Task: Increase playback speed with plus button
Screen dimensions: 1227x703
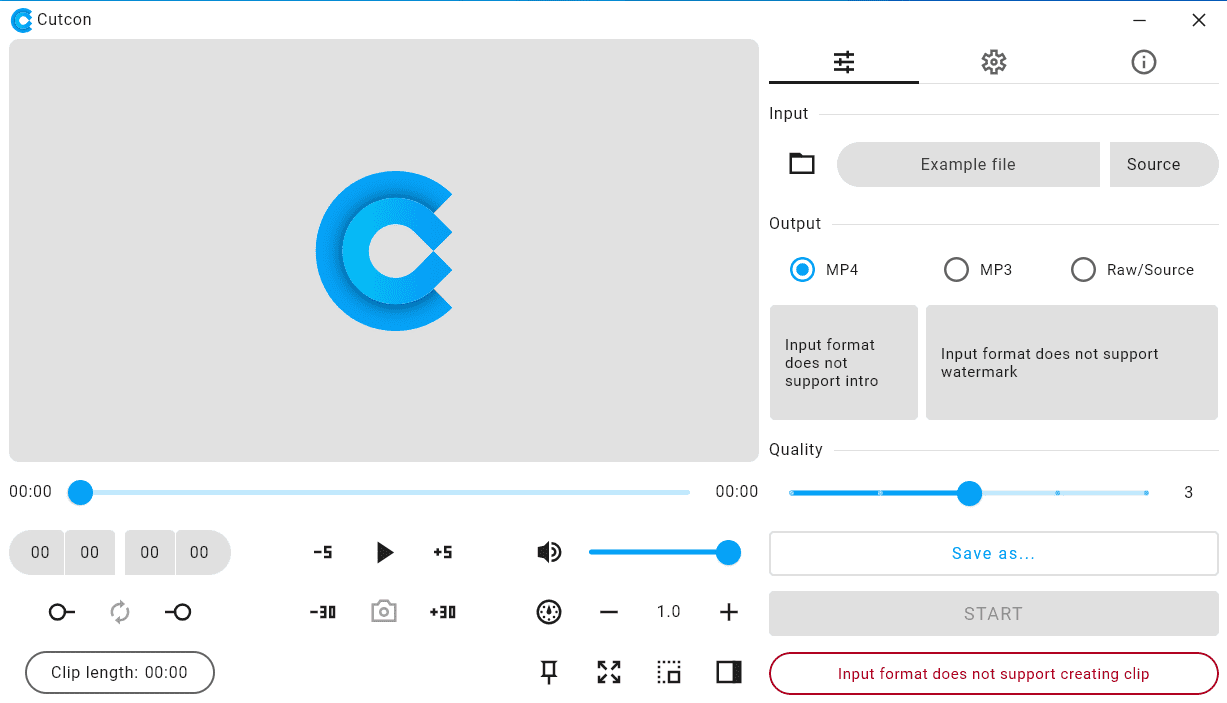Action: pos(729,612)
